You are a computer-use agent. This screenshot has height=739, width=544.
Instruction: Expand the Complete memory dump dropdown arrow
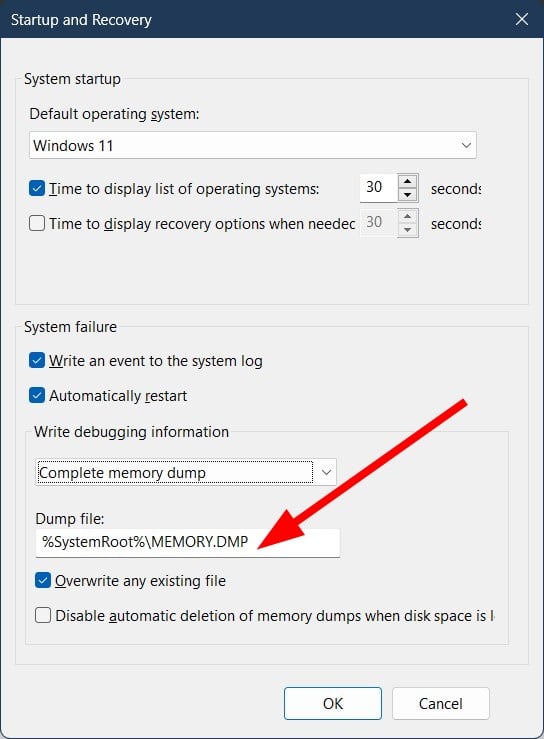click(326, 472)
